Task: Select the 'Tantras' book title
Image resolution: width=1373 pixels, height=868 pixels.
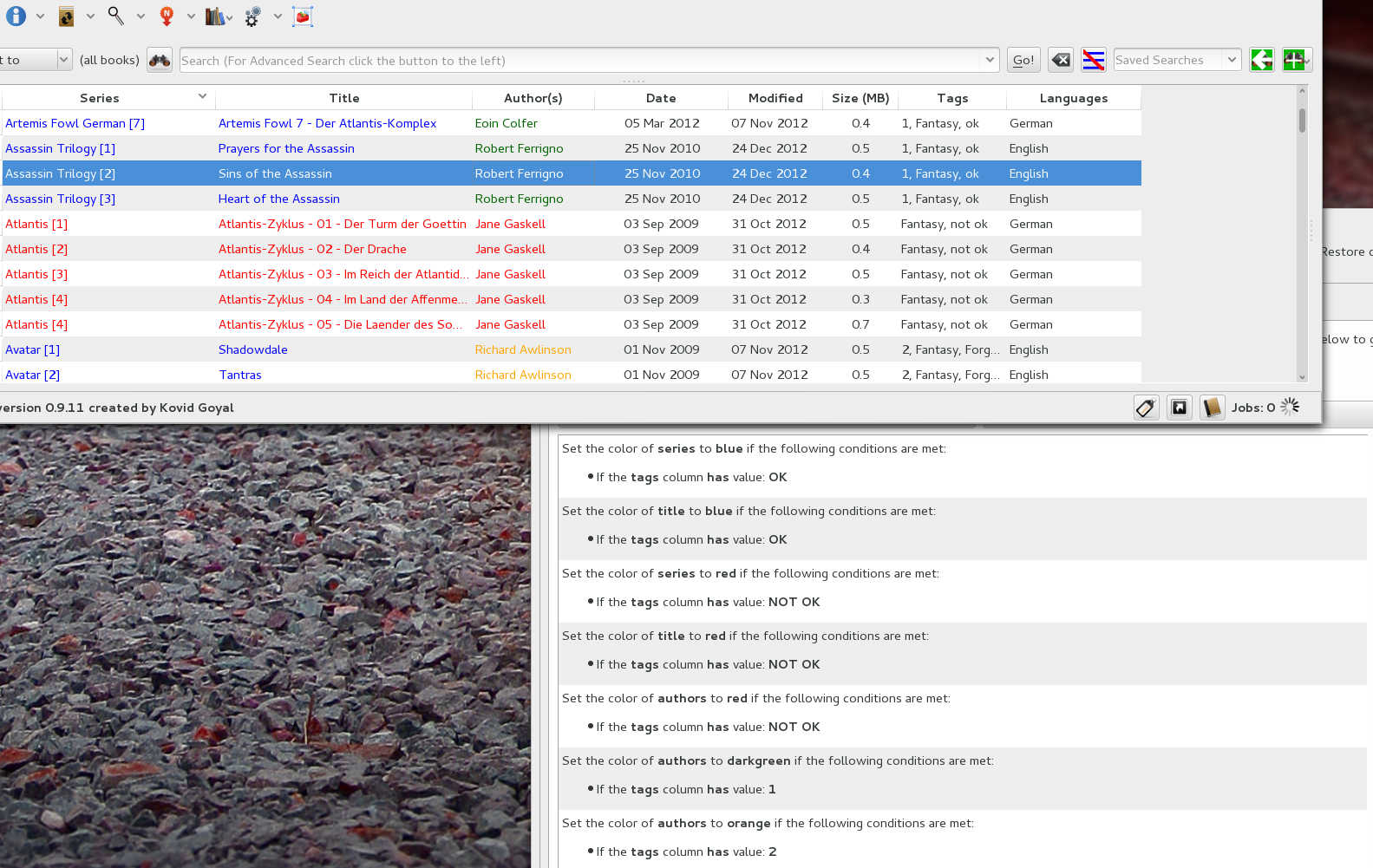Action: click(239, 375)
